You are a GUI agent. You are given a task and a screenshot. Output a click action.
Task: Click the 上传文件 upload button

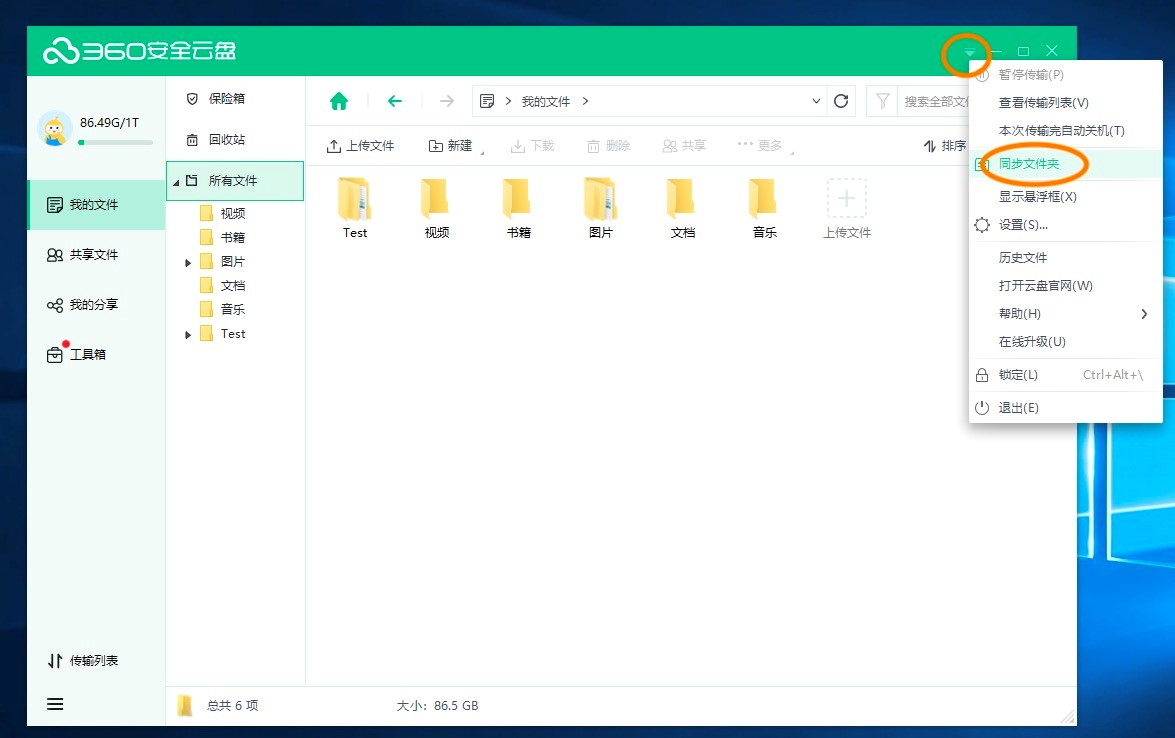[x=360, y=145]
